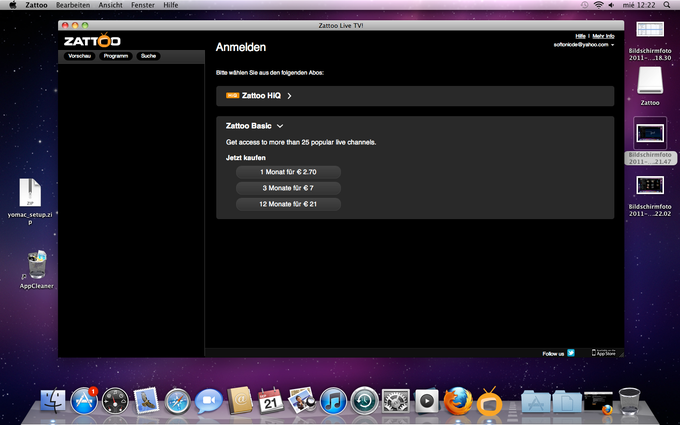
Task: Open the Documents folder stack in dock
Action: pyautogui.click(x=567, y=401)
